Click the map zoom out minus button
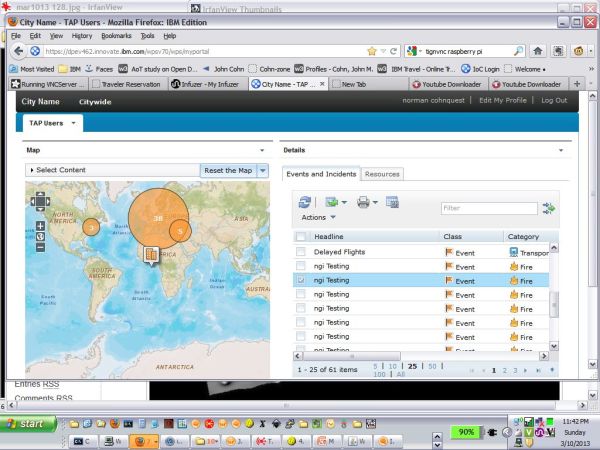600x450 pixels. pos(41,247)
